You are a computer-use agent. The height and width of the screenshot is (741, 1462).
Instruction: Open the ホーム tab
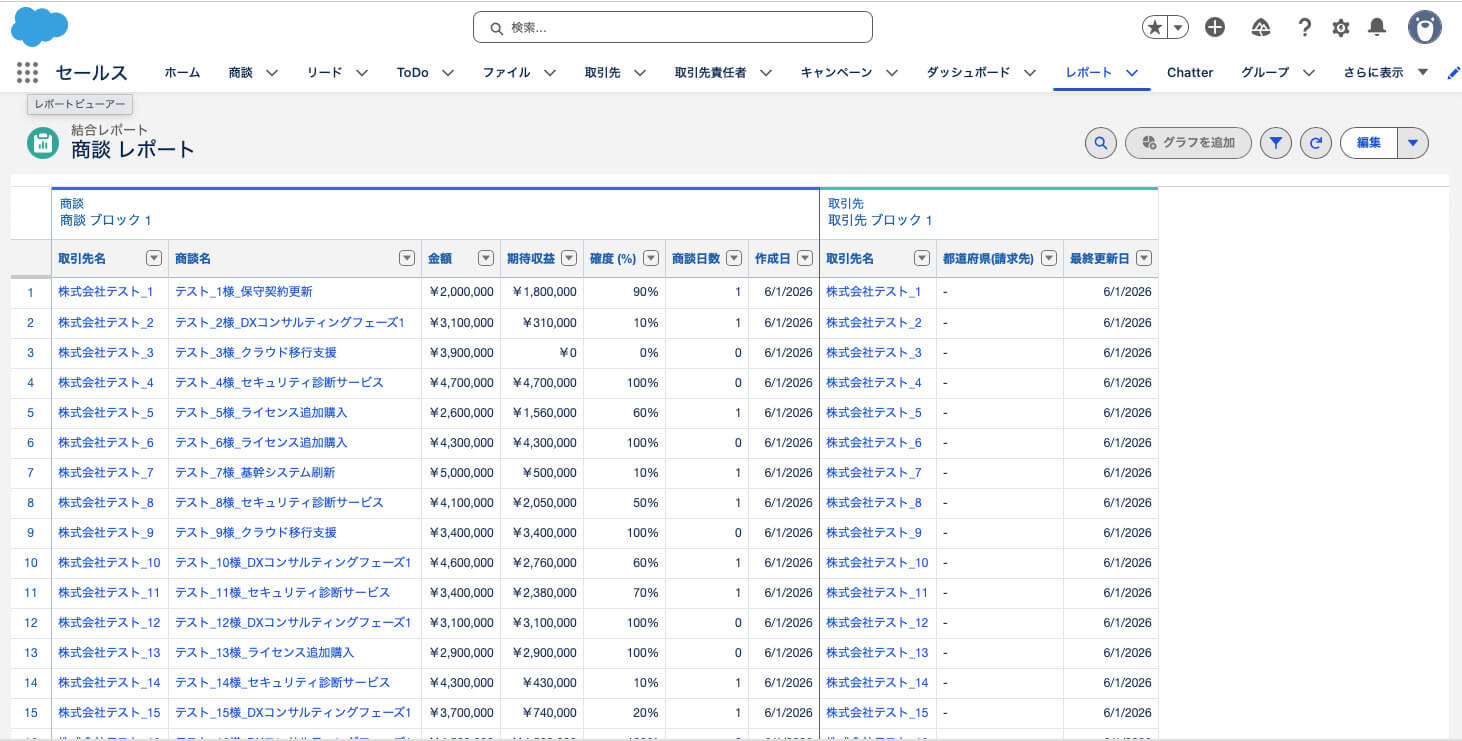click(182, 72)
